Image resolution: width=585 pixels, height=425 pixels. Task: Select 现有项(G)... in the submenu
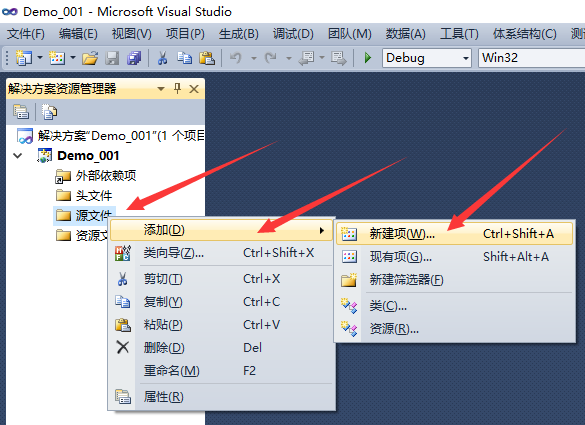click(454, 257)
